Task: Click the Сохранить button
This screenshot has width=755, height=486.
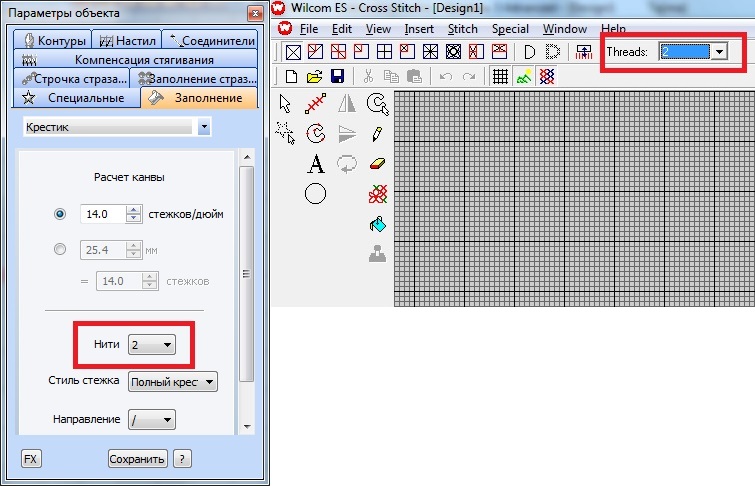Action: 137,459
